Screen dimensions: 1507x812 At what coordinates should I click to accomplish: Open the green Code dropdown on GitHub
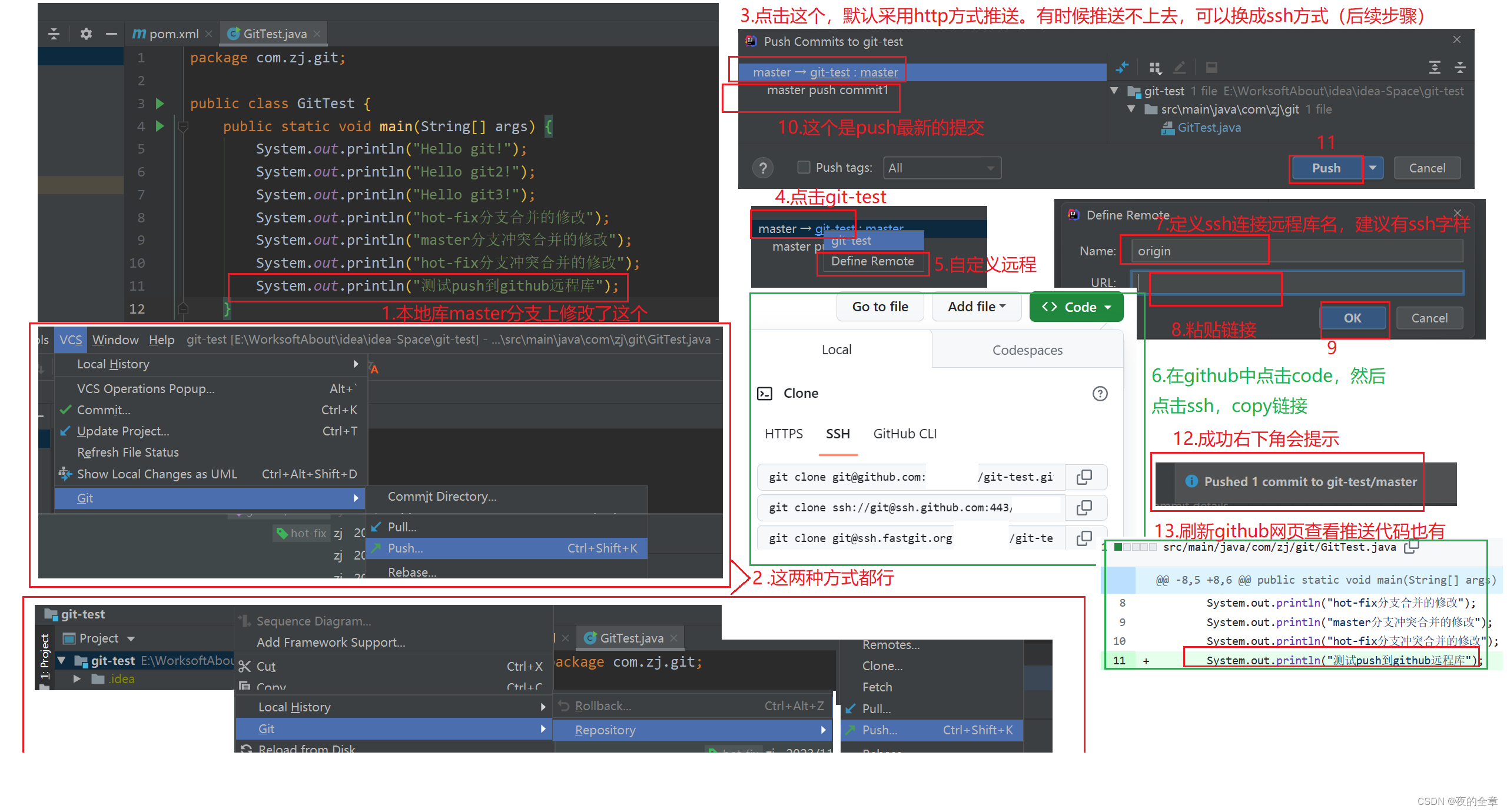1076,307
